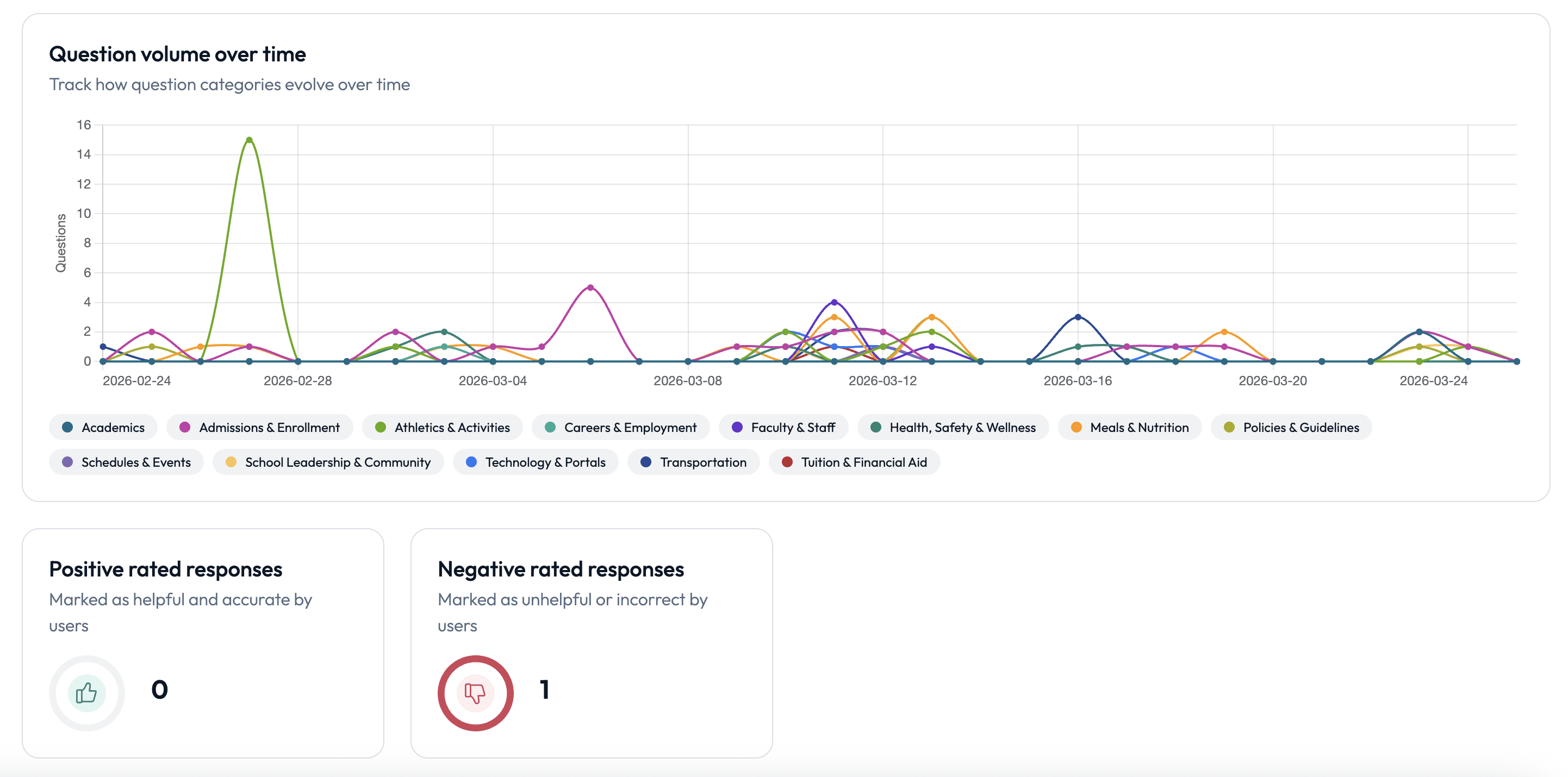Toggle Careers & Employment legend item
1568x777 pixels.
621,427
